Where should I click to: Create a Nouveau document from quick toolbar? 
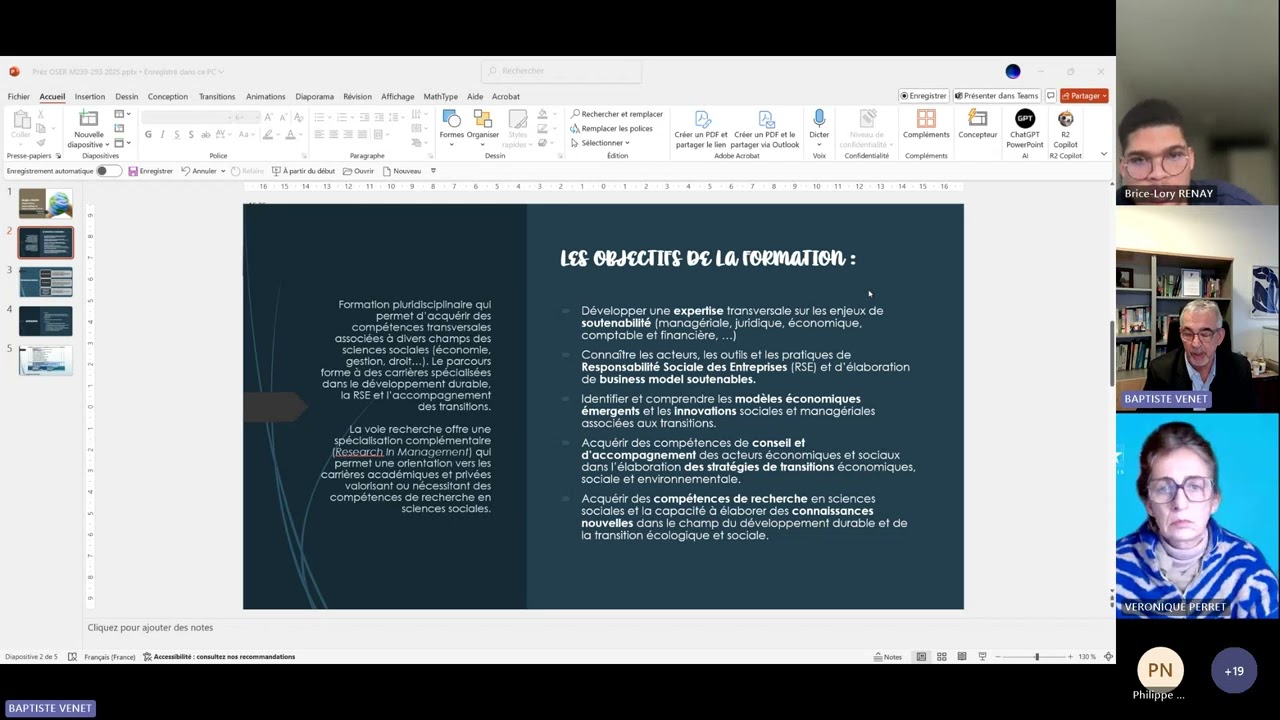click(402, 171)
